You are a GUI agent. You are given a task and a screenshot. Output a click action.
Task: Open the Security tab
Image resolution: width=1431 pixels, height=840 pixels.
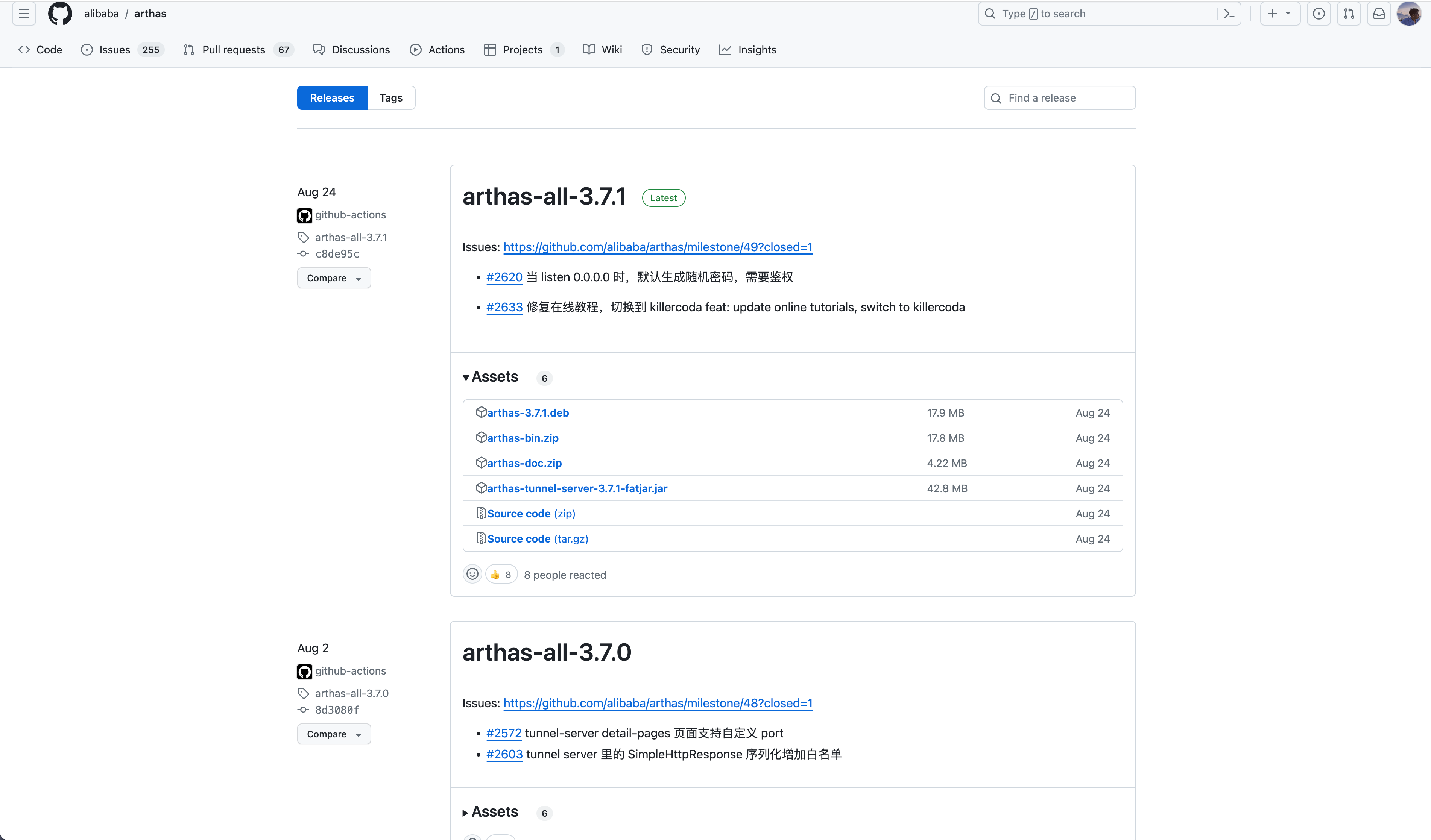click(x=671, y=50)
